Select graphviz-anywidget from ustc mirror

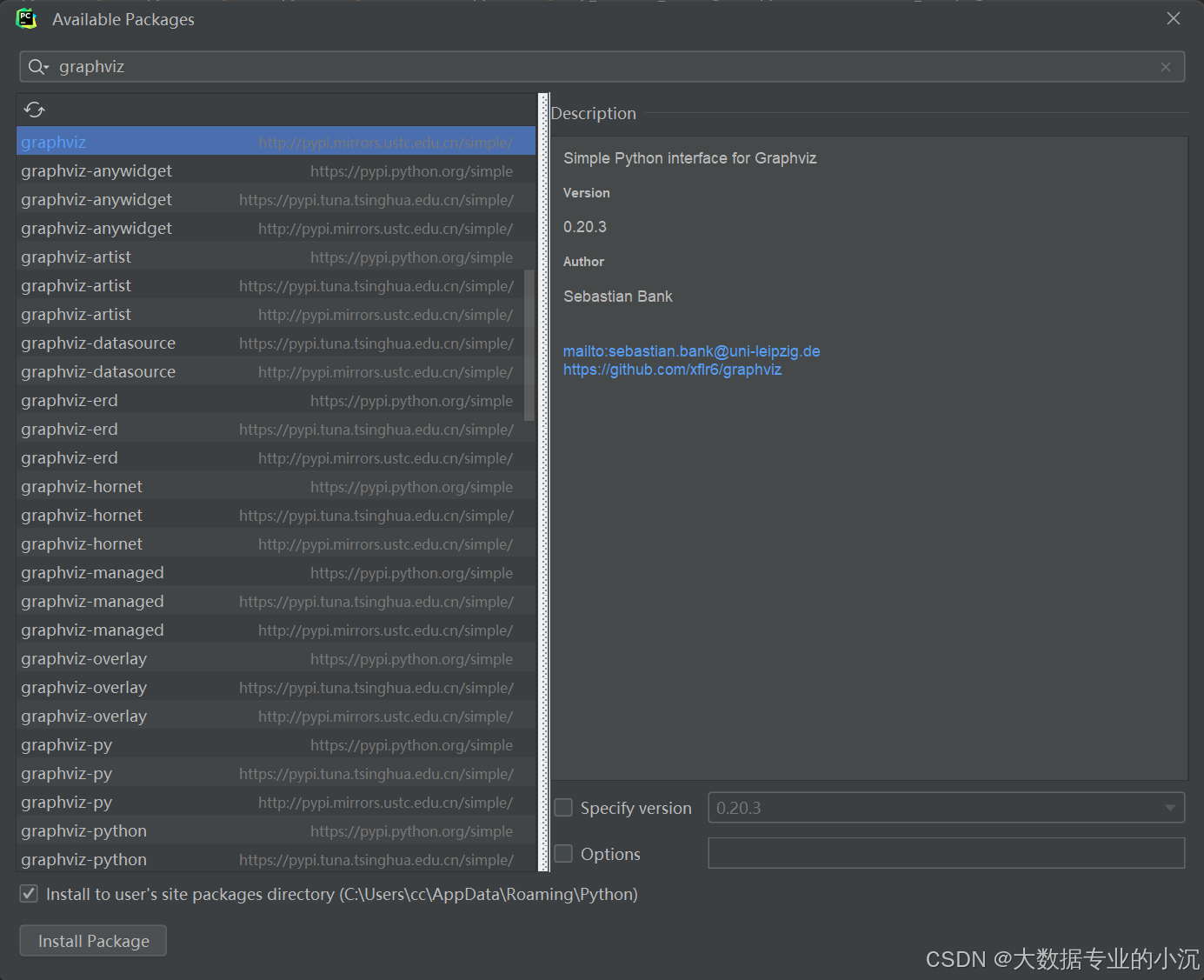276,228
